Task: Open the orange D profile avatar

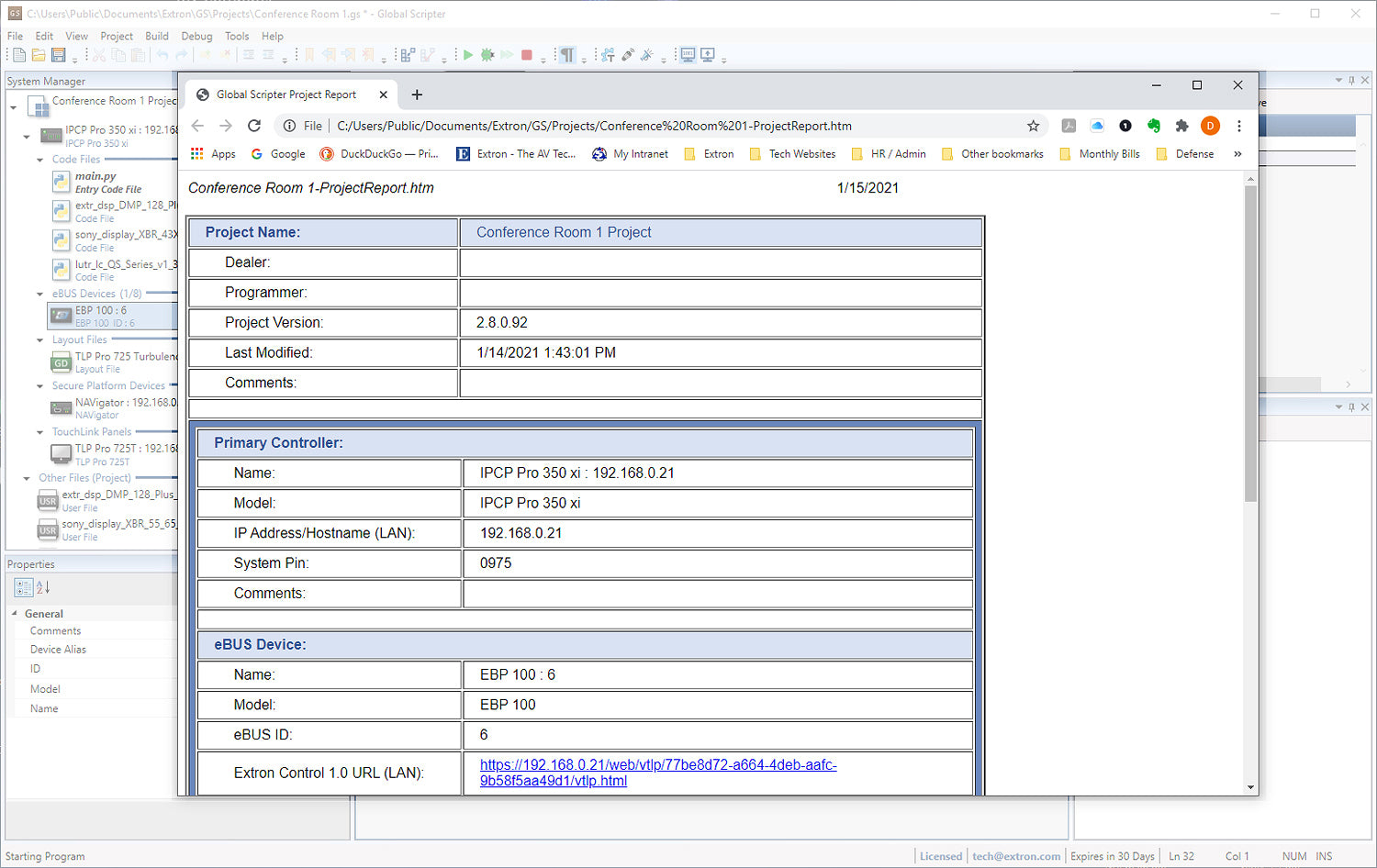Action: 1211,126
